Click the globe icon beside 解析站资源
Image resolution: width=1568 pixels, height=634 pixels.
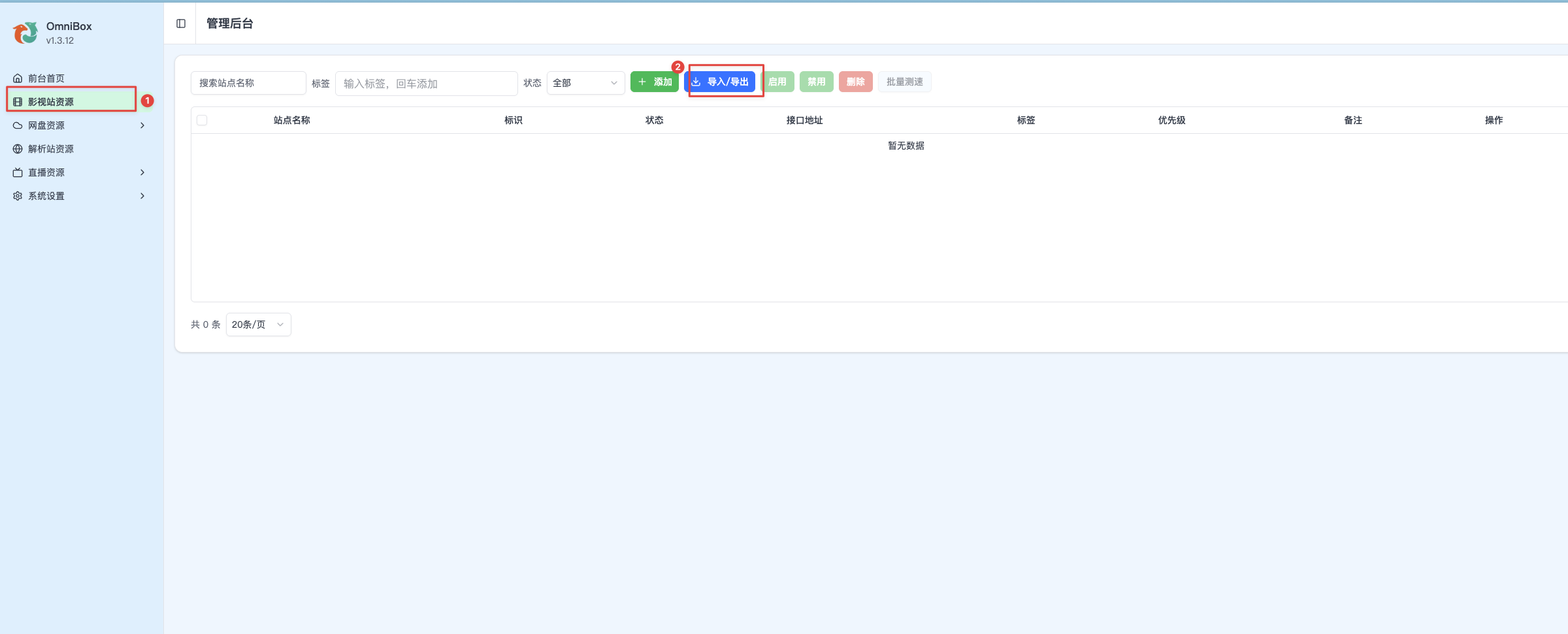pyautogui.click(x=18, y=149)
